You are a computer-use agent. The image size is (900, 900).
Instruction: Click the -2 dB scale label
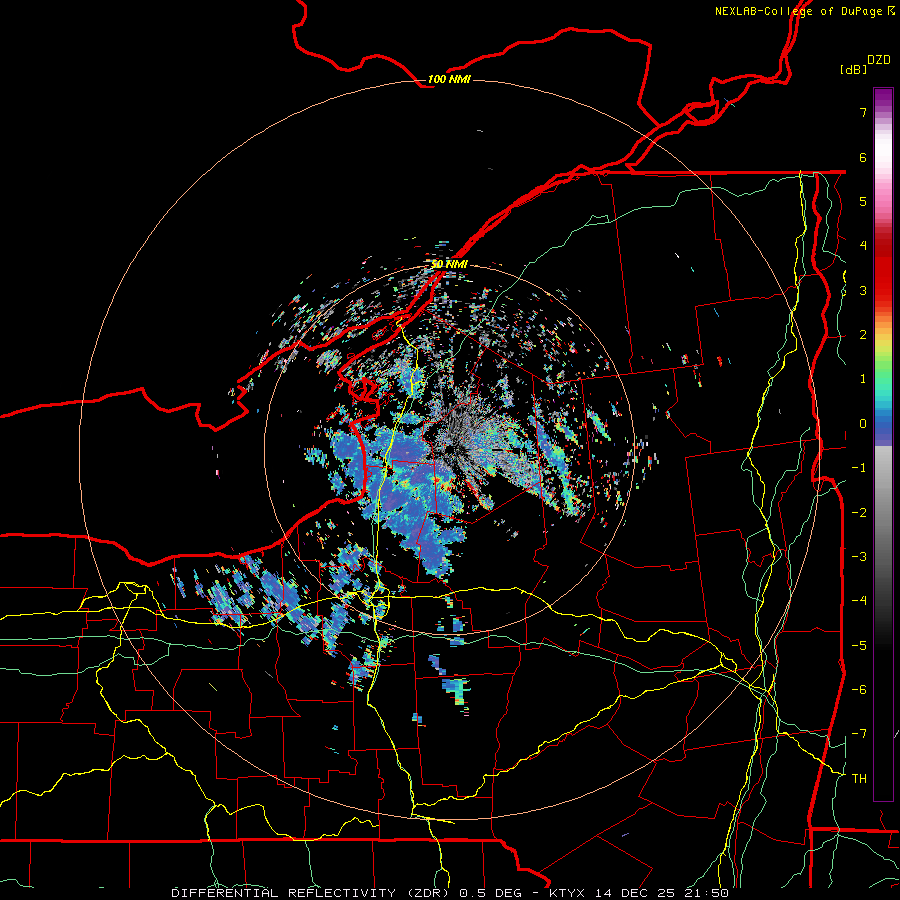tap(859, 513)
